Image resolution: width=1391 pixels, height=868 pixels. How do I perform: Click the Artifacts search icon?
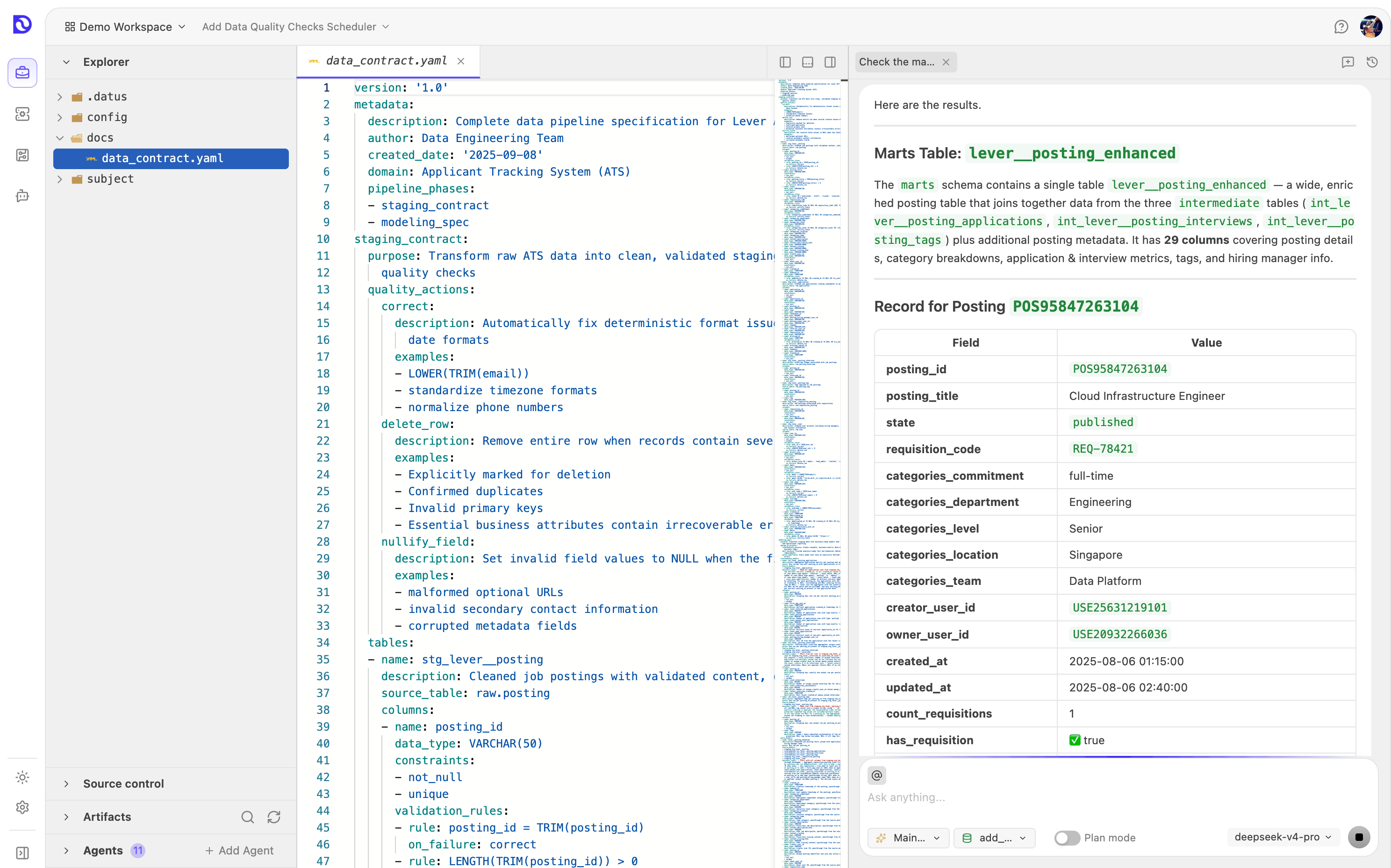pos(248,817)
